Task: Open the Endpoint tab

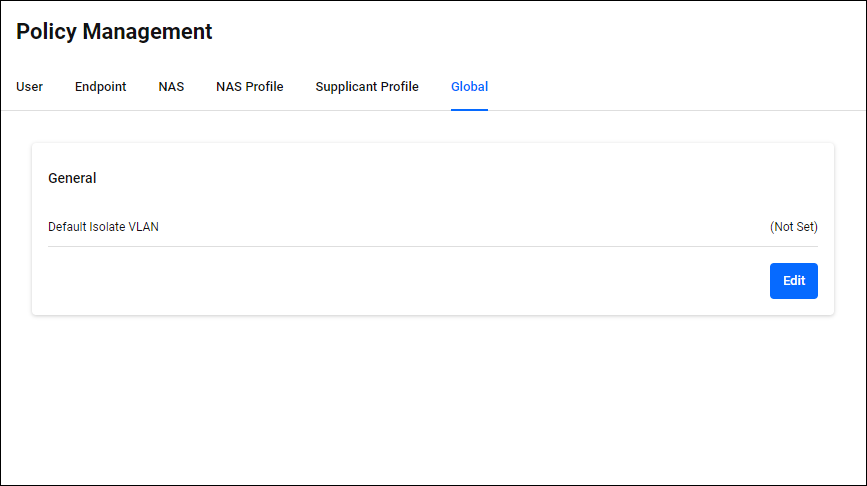Action: pos(100,87)
